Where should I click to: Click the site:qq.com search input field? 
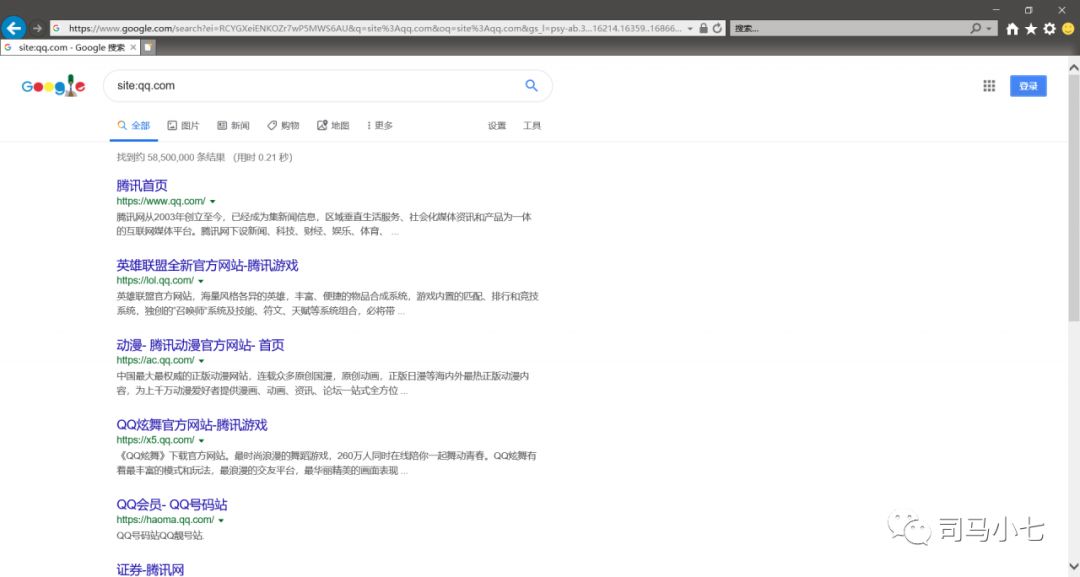310,86
